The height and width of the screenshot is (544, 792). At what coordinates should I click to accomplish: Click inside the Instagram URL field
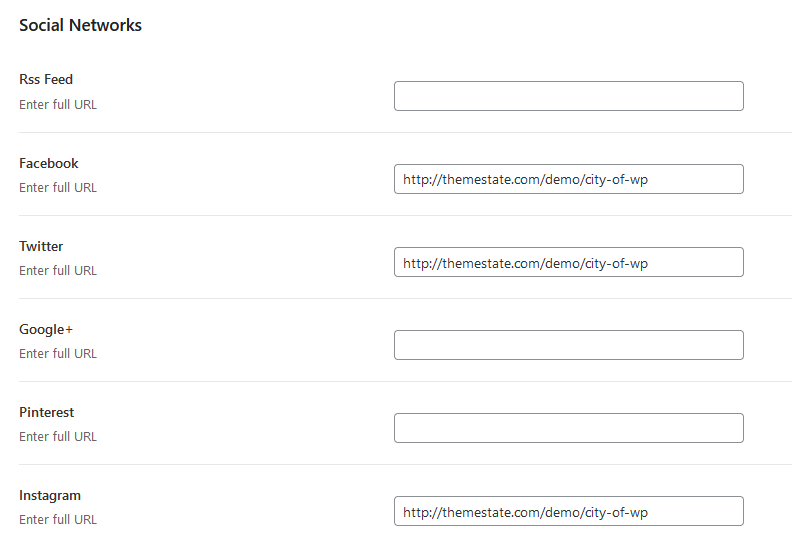tap(569, 511)
